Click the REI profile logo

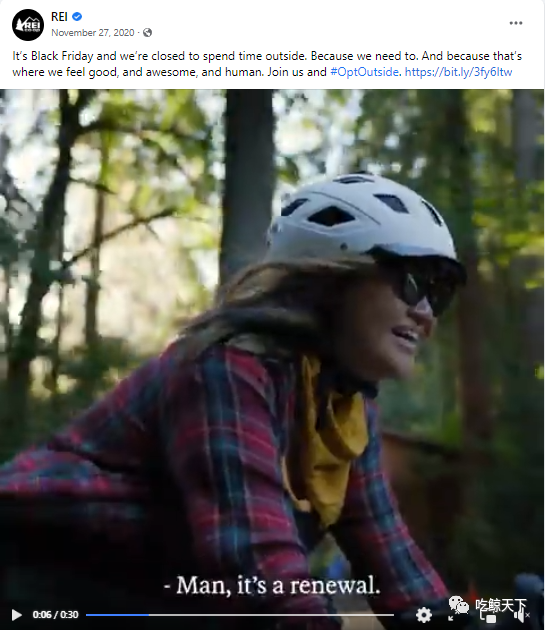click(x=28, y=25)
